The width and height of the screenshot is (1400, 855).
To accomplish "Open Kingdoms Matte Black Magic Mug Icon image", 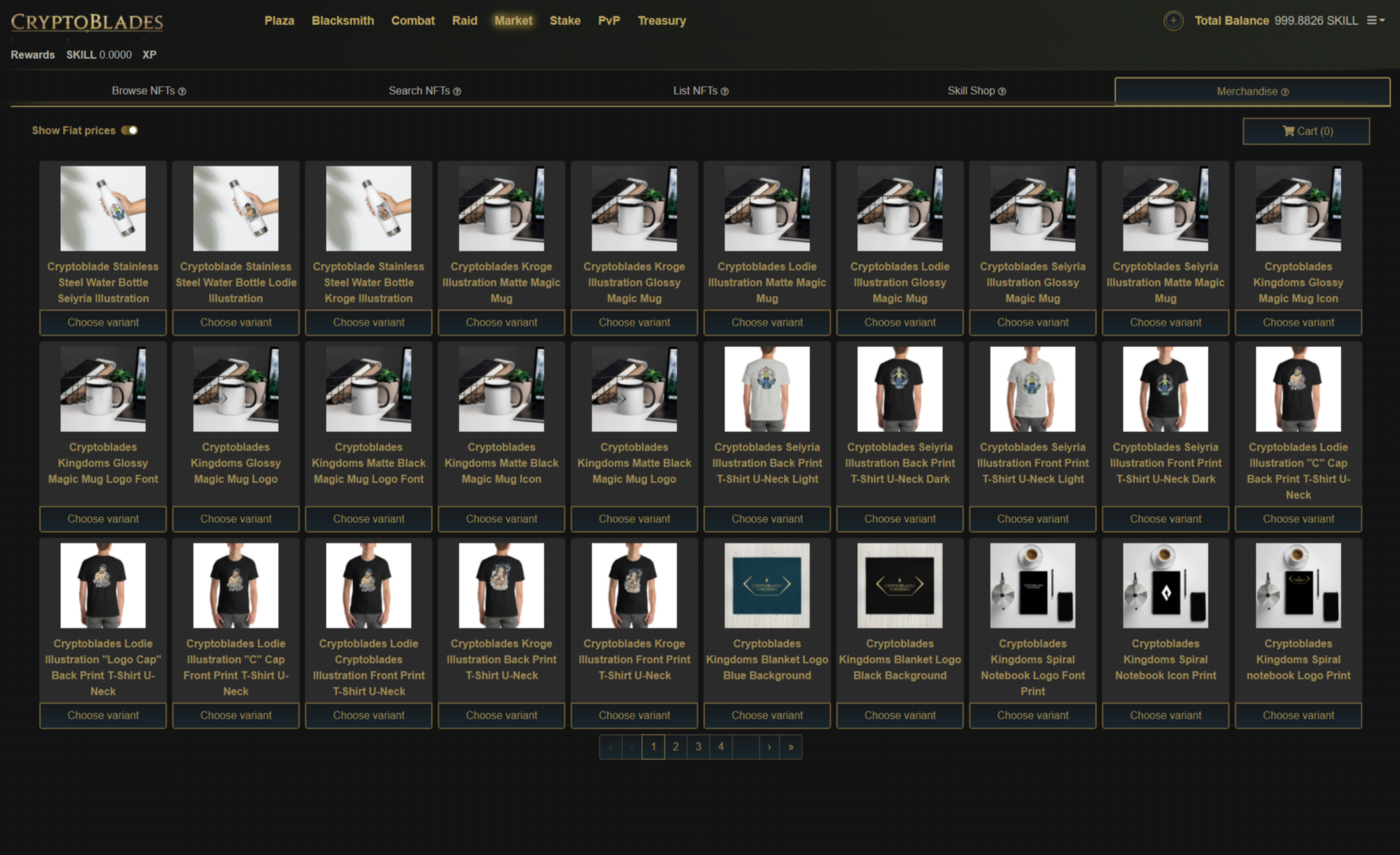I will [x=502, y=389].
